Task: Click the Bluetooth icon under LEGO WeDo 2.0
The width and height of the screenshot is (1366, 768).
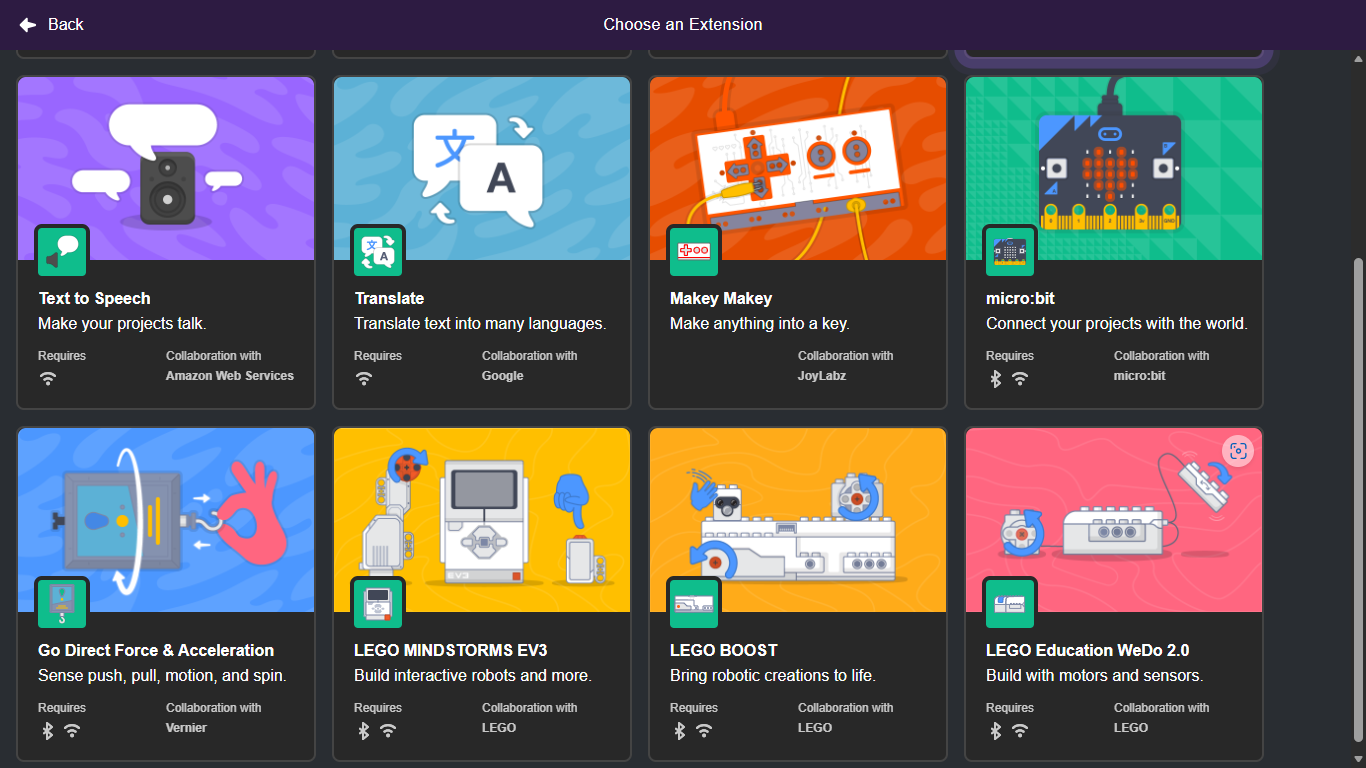Action: click(995, 731)
